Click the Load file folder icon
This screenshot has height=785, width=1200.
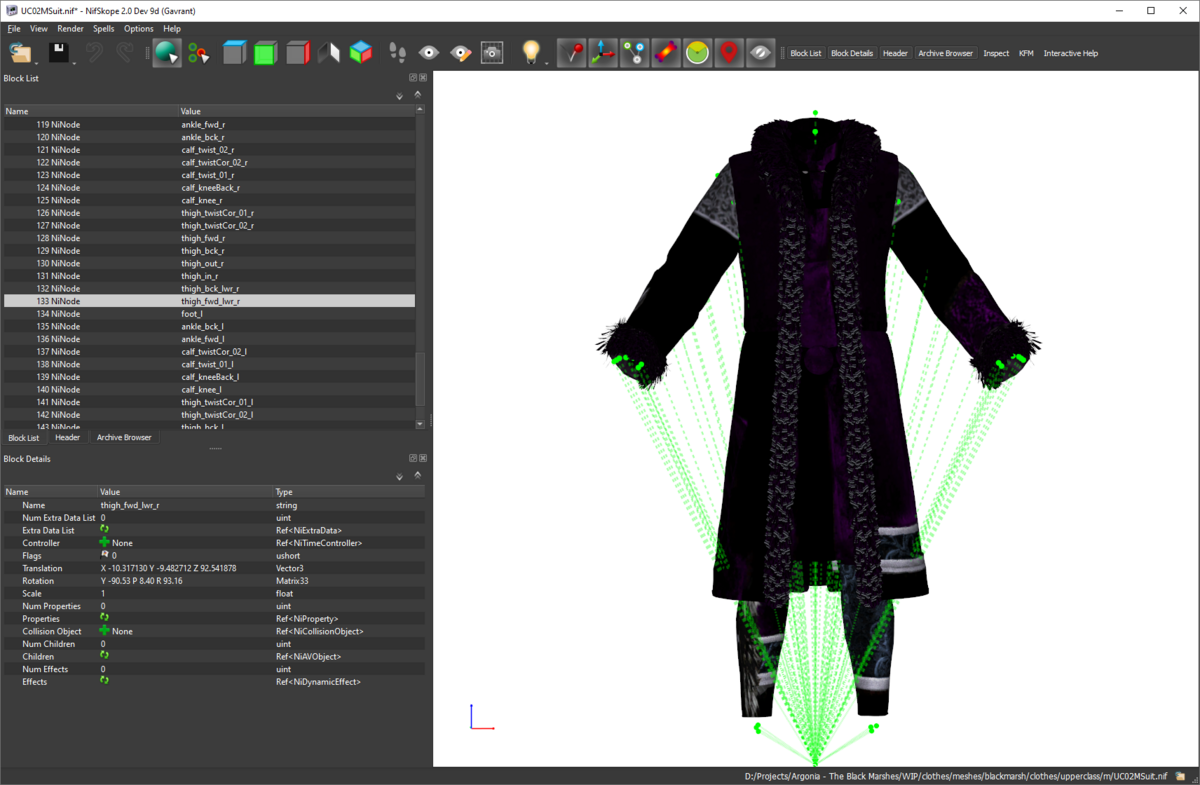[x=19, y=53]
